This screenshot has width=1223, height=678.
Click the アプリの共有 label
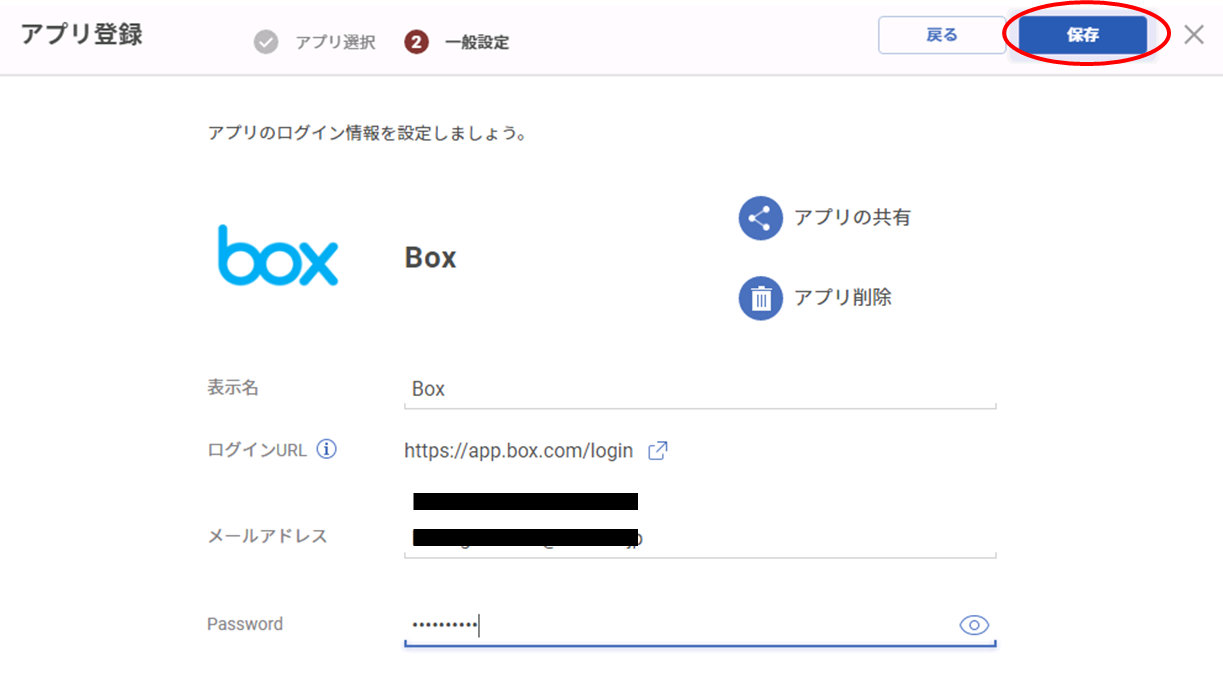tap(852, 217)
